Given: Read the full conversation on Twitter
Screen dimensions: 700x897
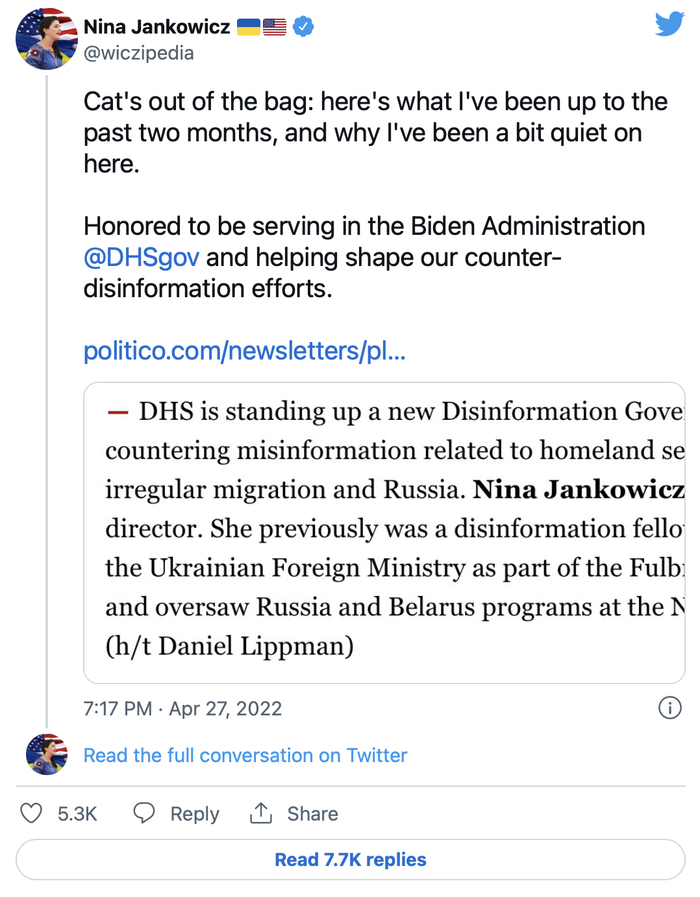Looking at the screenshot, I should (x=245, y=755).
